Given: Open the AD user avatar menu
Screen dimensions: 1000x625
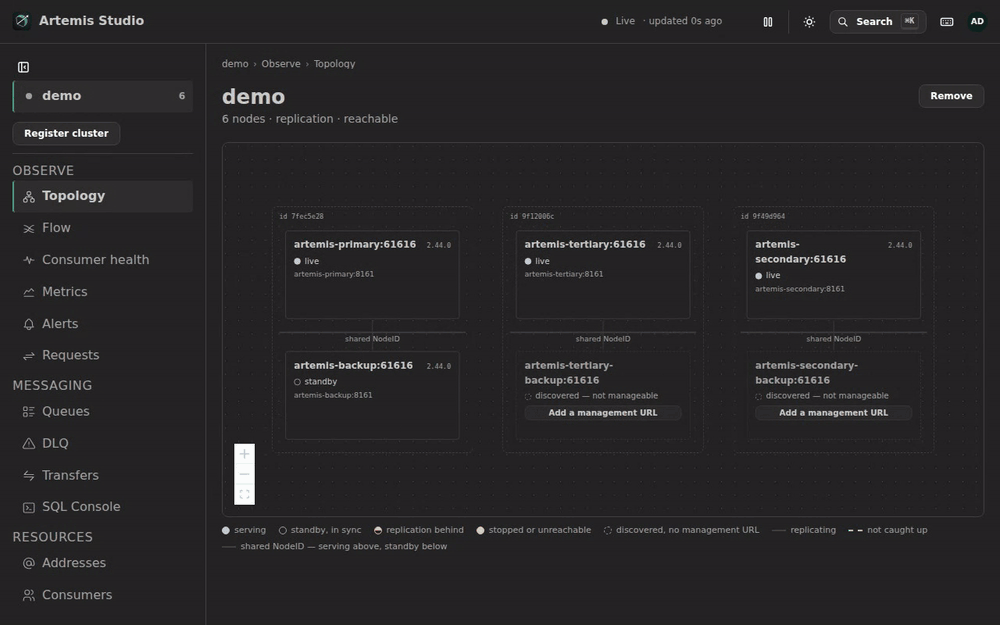Looking at the screenshot, I should tap(977, 21).
